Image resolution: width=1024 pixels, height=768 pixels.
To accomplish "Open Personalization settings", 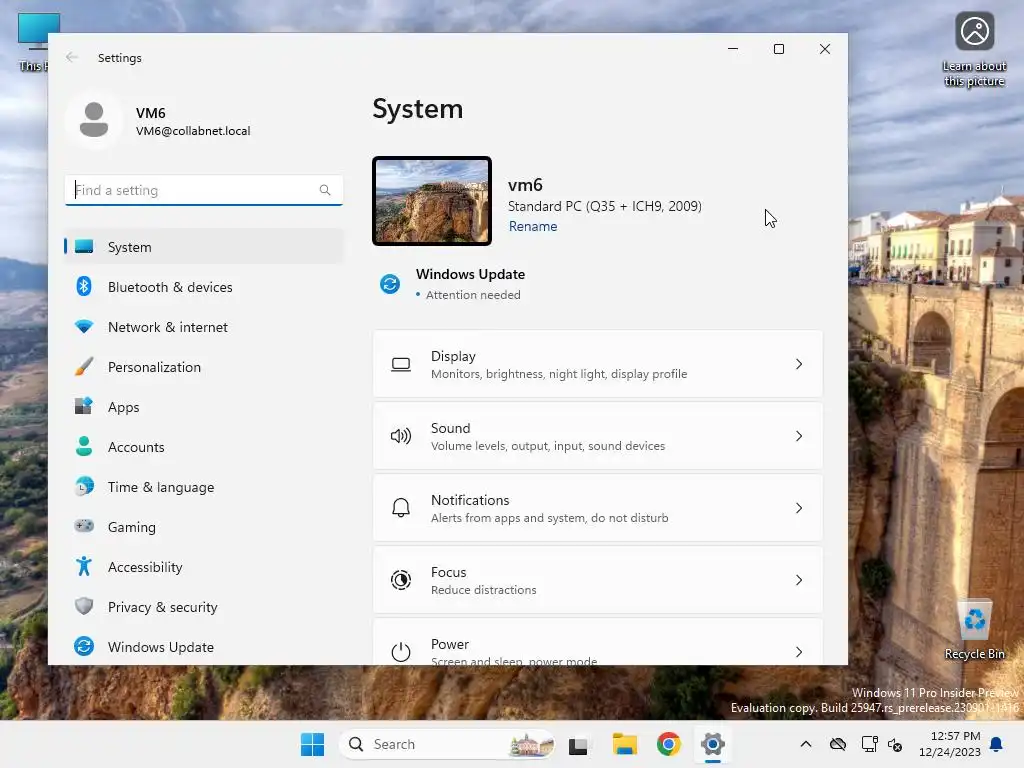I will (x=204, y=366).
